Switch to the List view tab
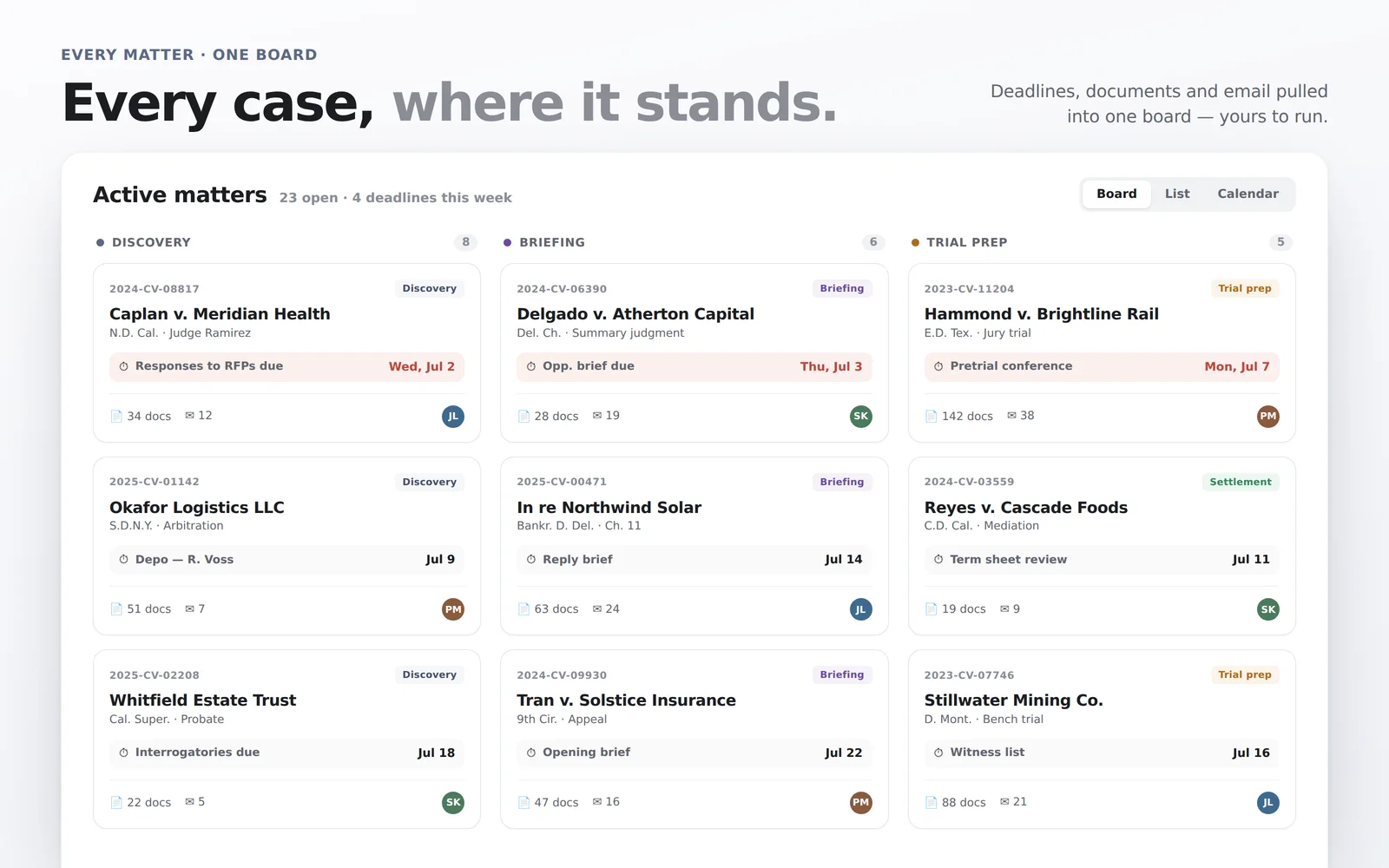The width and height of the screenshot is (1389, 868). 1177,194
